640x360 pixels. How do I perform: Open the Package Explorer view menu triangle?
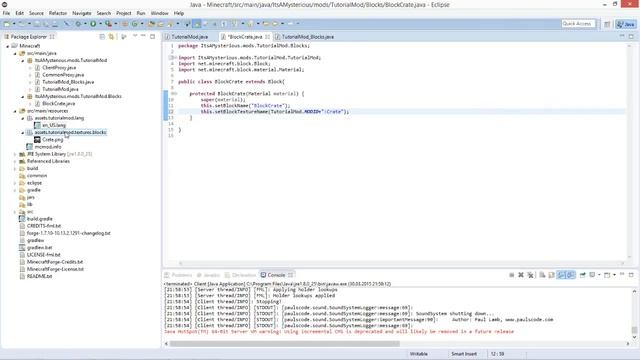[x=135, y=36]
